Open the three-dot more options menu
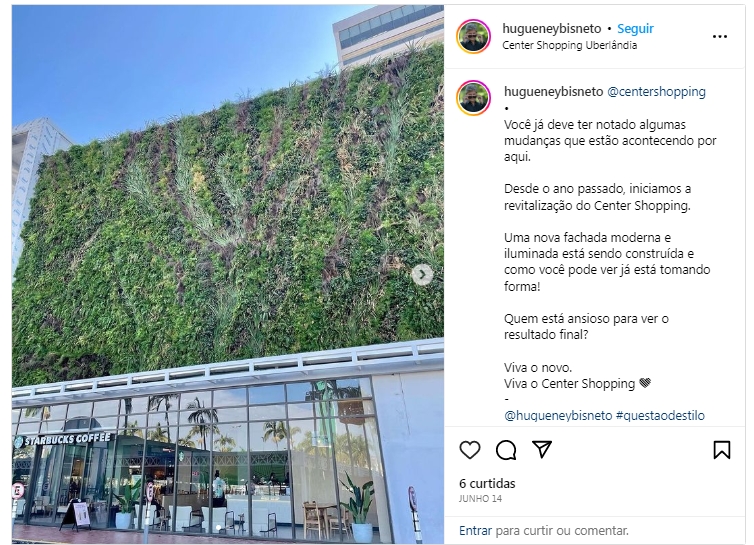 [720, 37]
